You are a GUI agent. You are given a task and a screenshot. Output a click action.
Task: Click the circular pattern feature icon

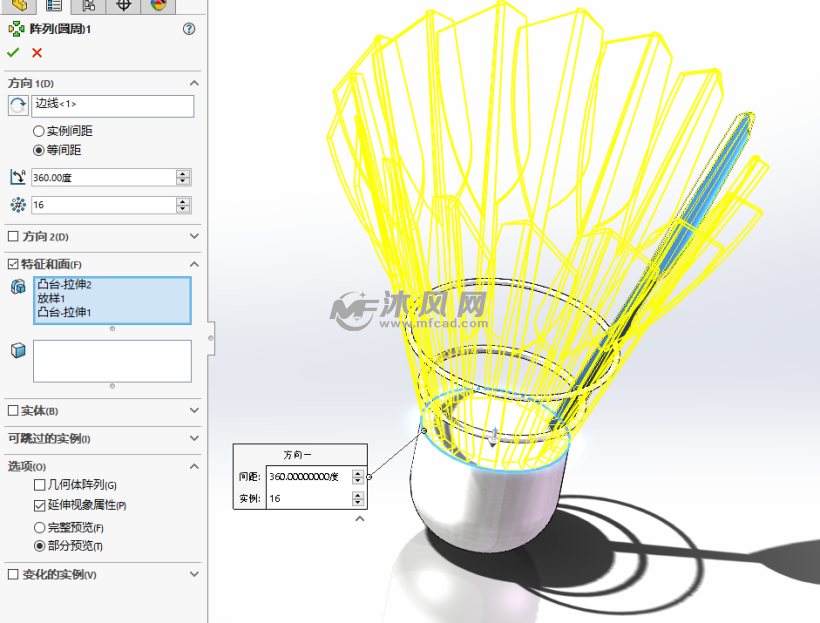16,29
